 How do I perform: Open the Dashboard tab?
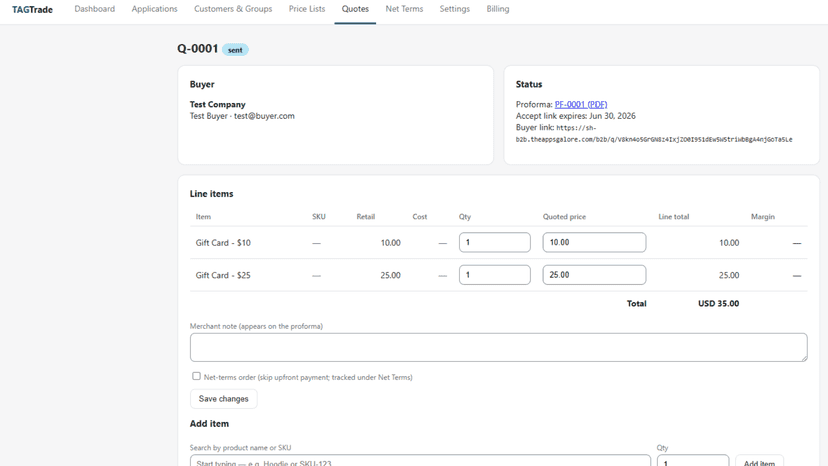click(x=95, y=9)
